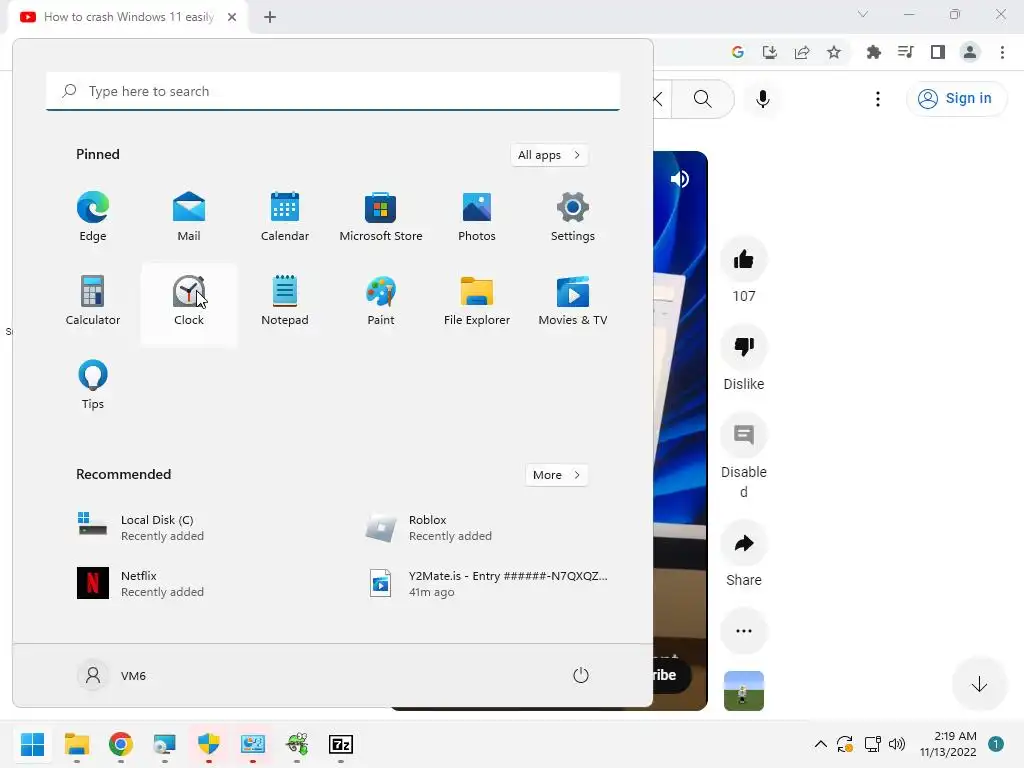Launch the Calculator app
The image size is (1024, 768).
(93, 301)
